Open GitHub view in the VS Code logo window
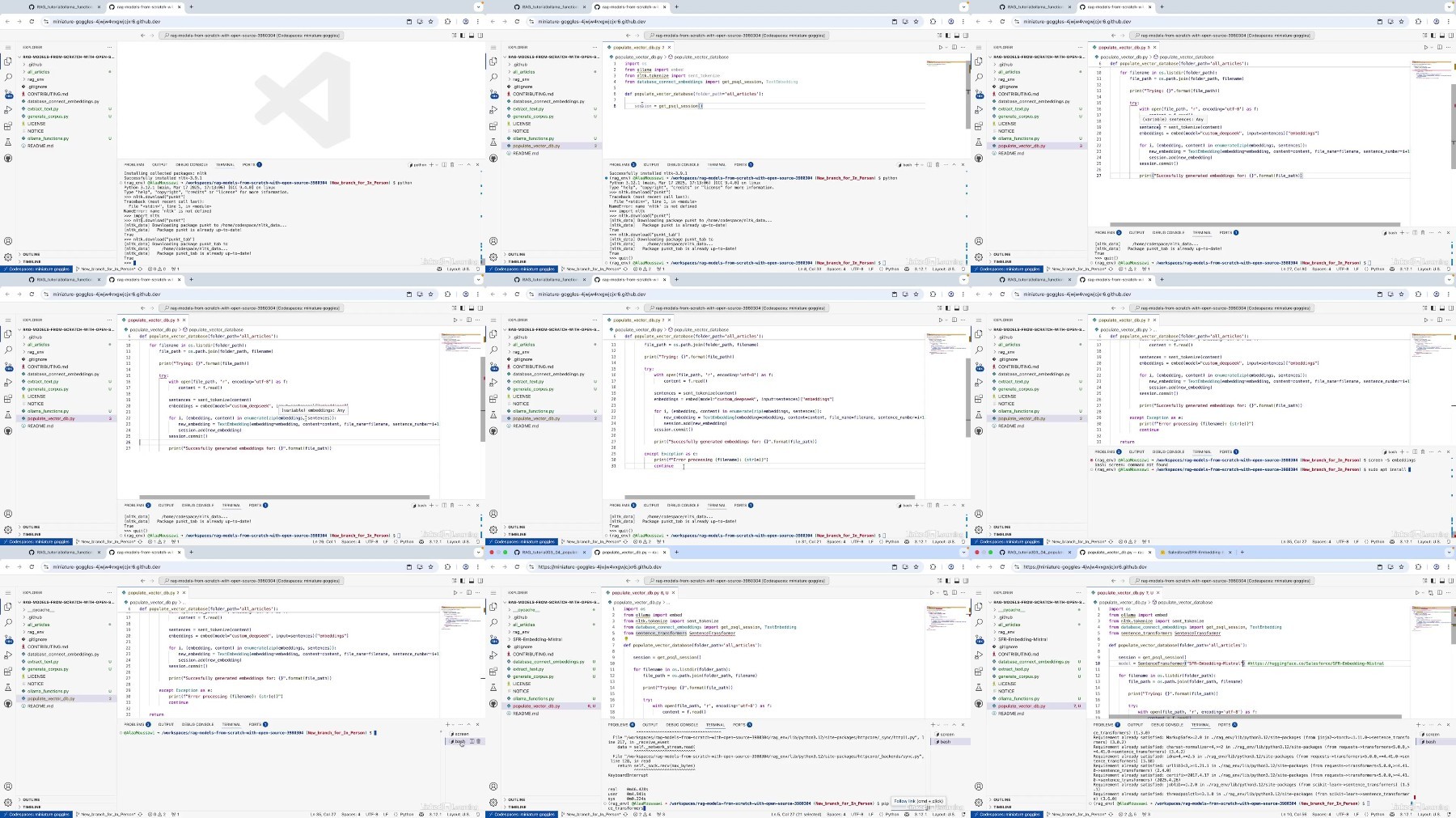The image size is (1456, 818). (x=8, y=158)
